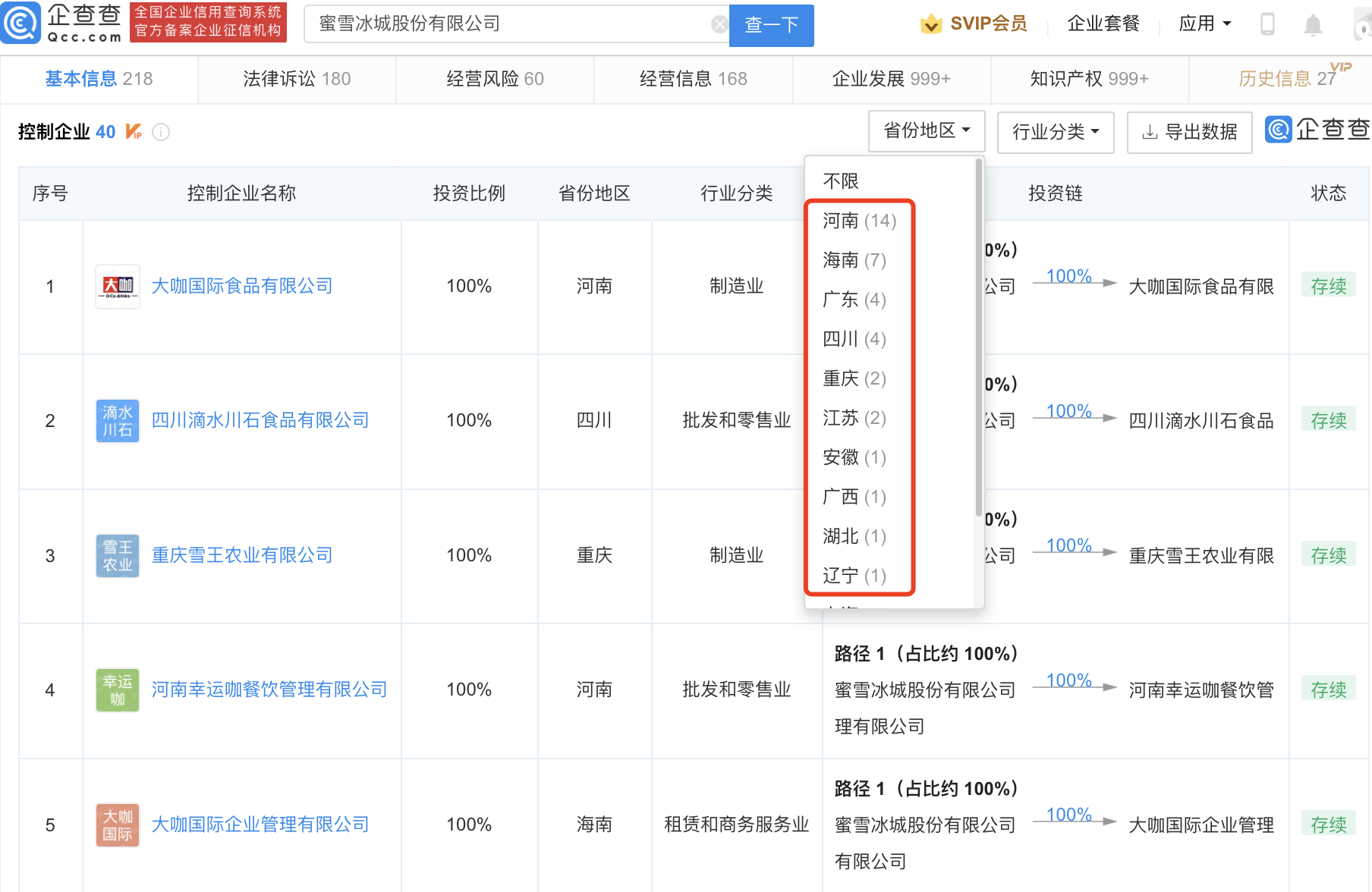The image size is (1372, 892).
Task: Click 大咖国际食品 company logo thumbnail
Action: 118,286
